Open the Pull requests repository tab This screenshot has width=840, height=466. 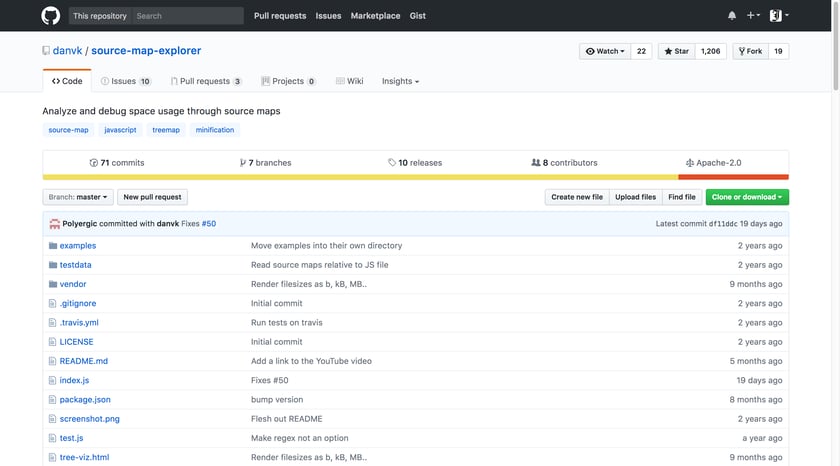pos(206,81)
